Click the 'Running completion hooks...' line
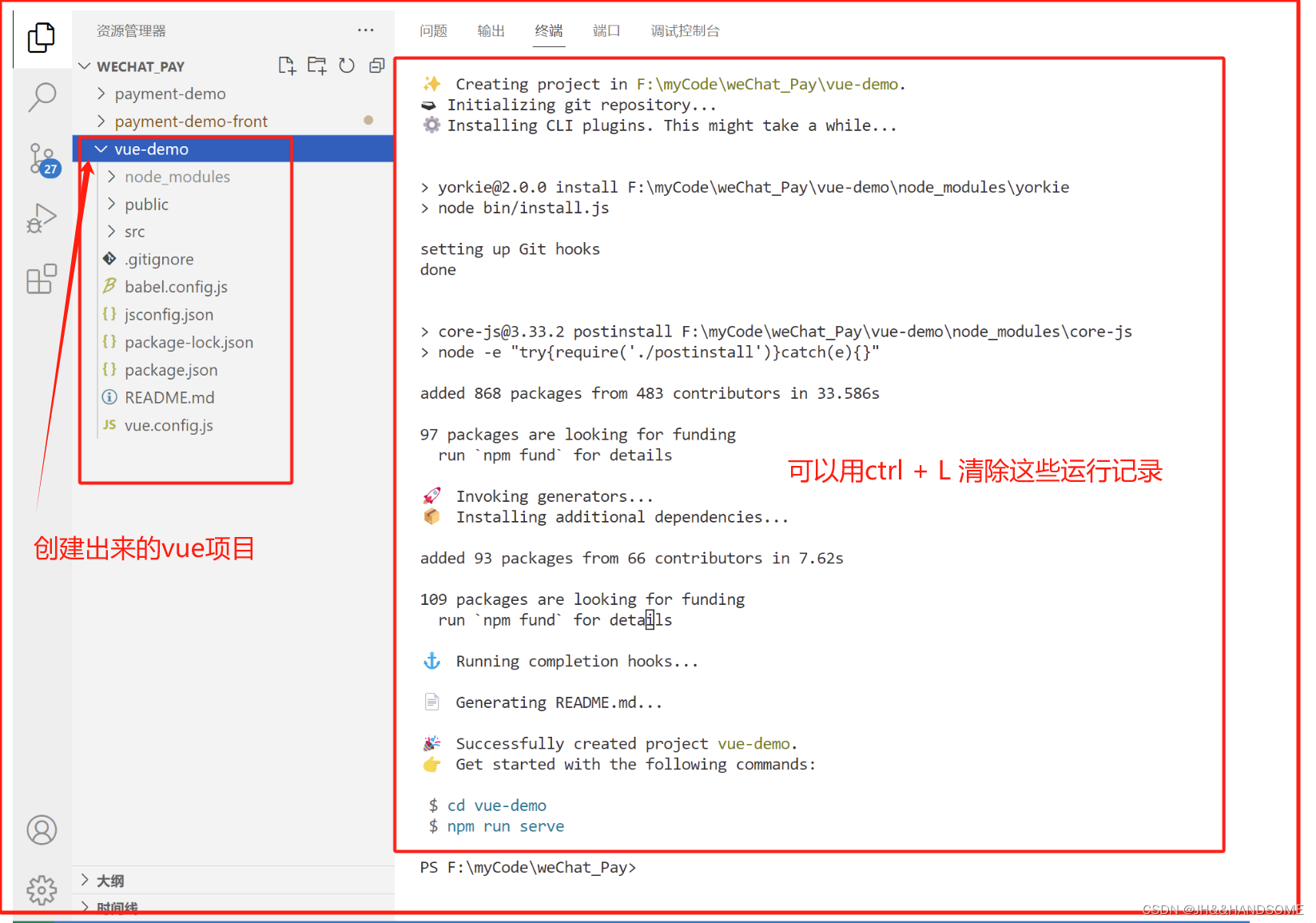Screen dimensions: 1316x923 [x=577, y=661]
